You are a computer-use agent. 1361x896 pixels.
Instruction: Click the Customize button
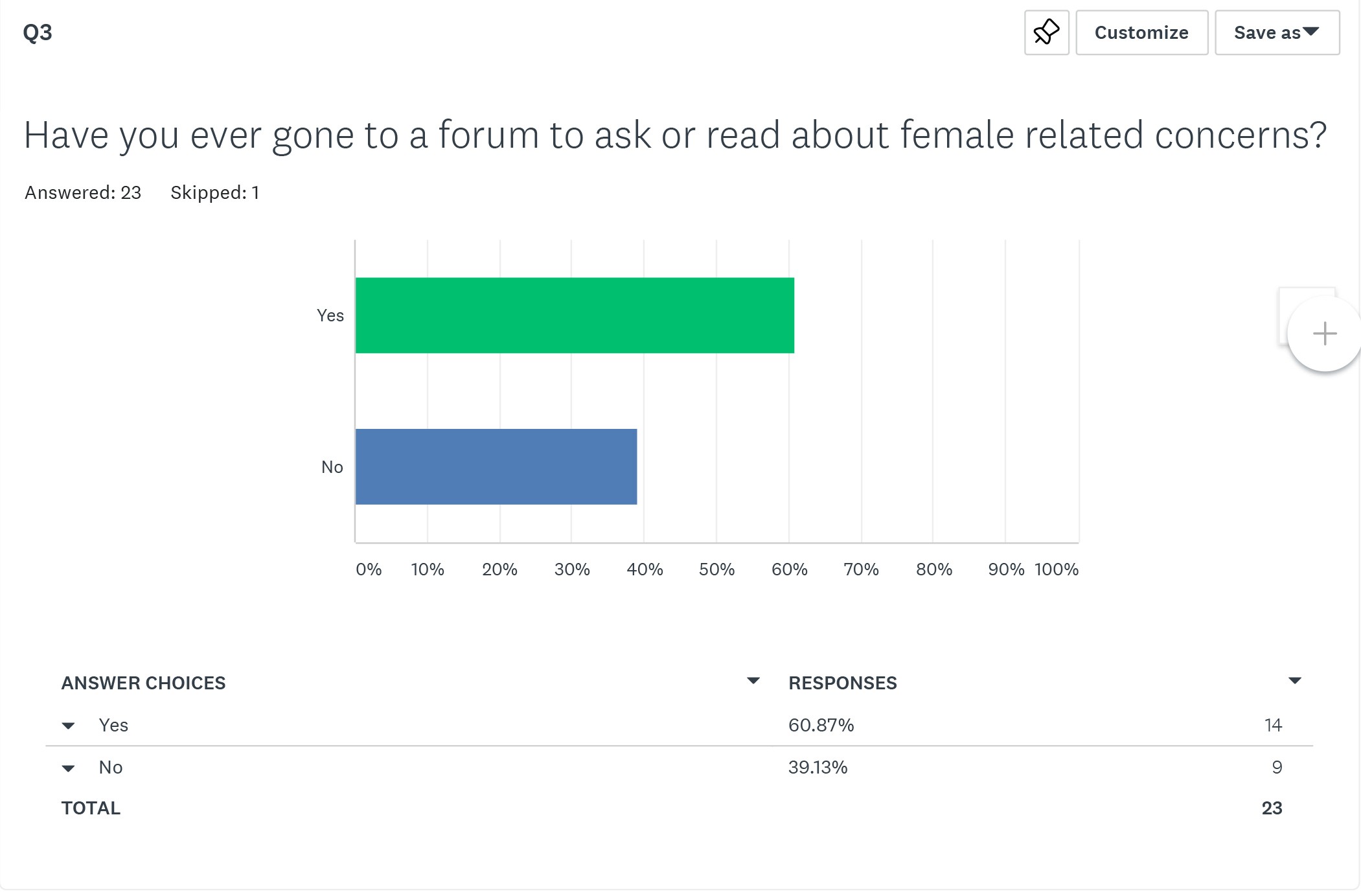(1141, 32)
